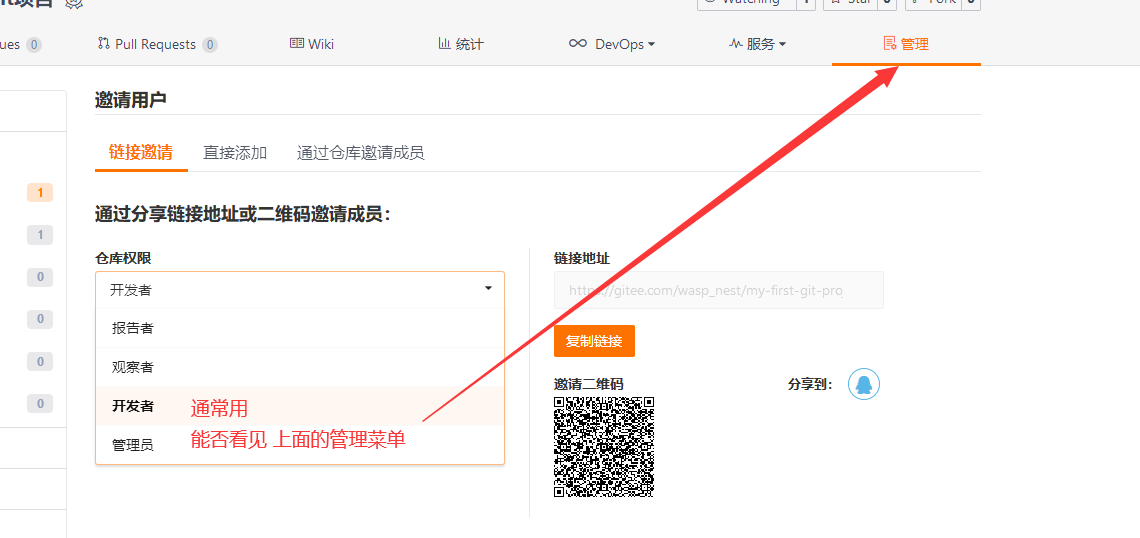Choose 观察者 from the permission list
The image size is (1140, 538).
pos(133,367)
